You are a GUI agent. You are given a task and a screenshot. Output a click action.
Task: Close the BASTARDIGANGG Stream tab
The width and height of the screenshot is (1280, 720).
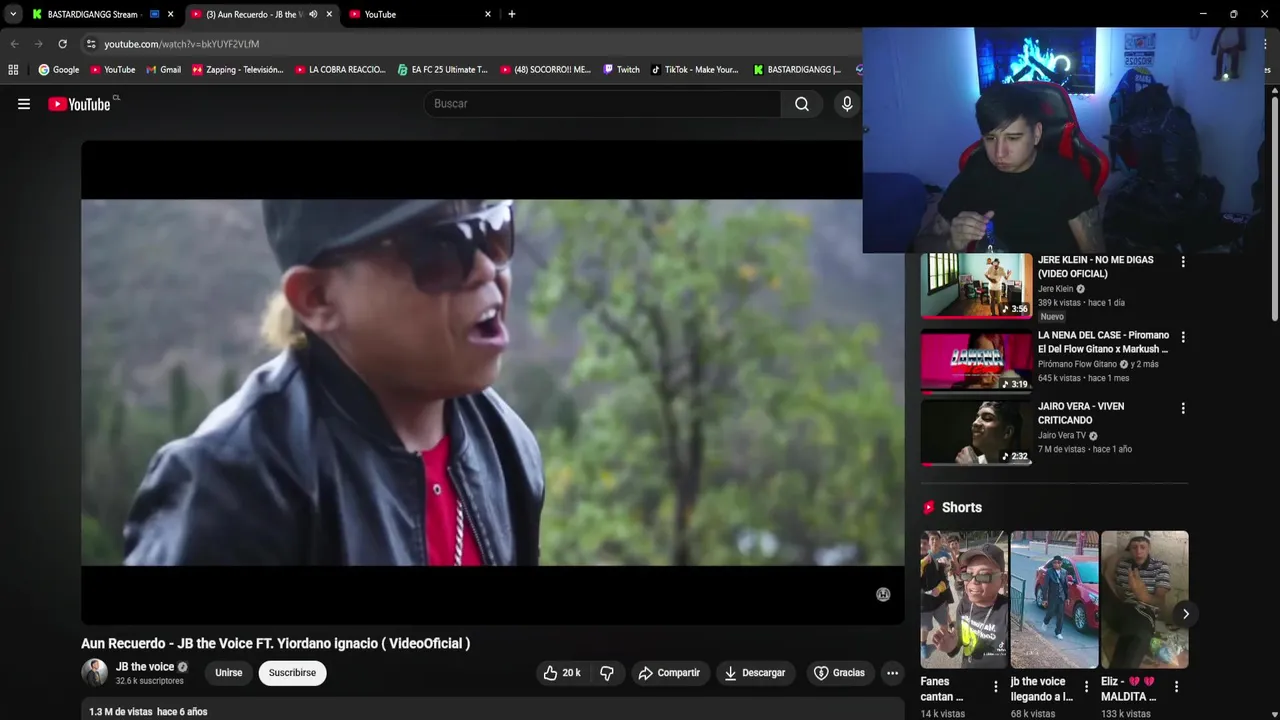click(170, 14)
